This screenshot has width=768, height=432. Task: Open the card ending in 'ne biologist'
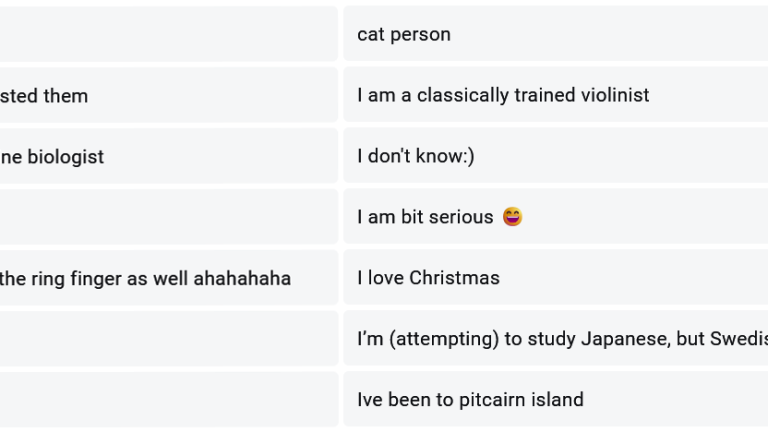tap(168, 156)
